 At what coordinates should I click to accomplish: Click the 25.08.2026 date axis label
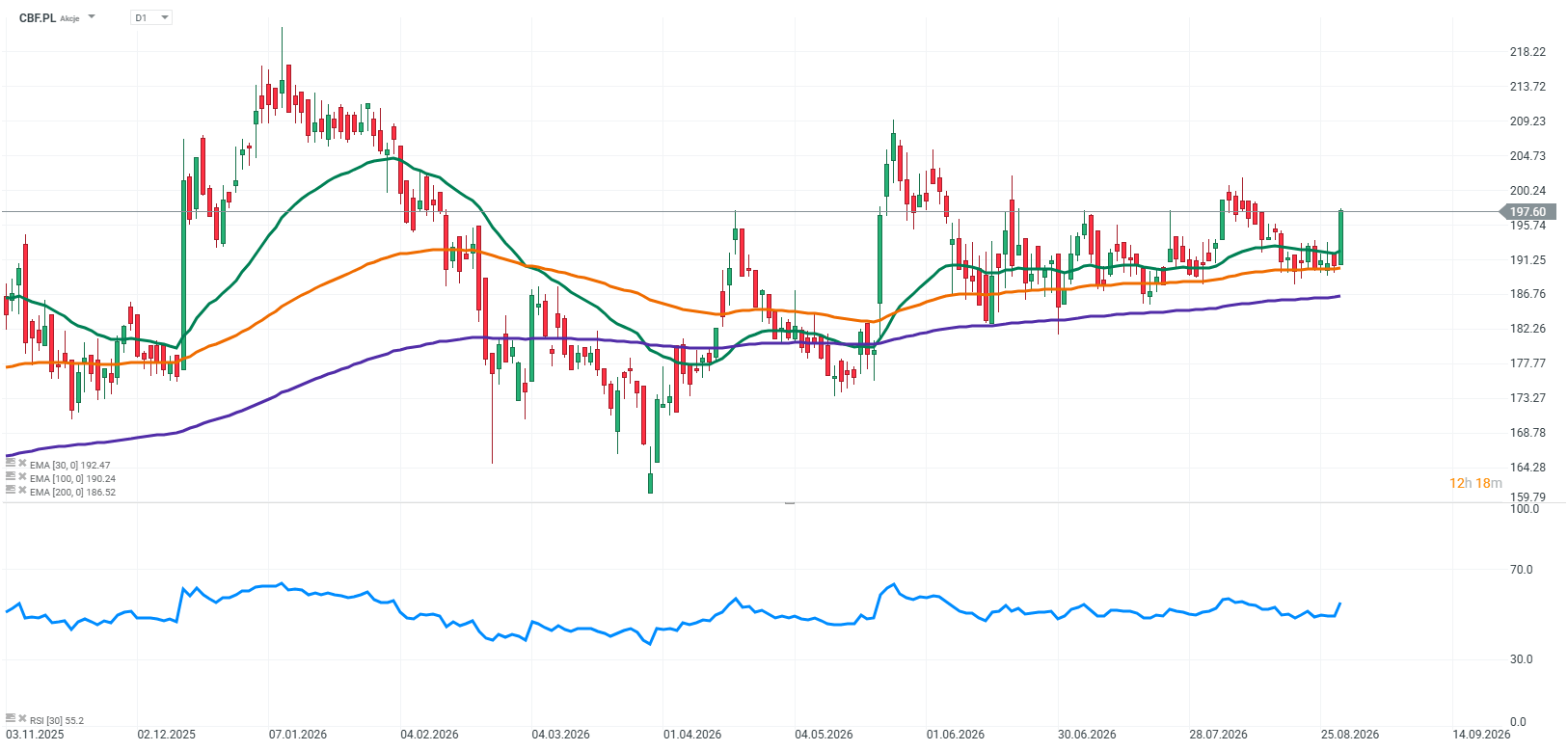coord(1350,735)
